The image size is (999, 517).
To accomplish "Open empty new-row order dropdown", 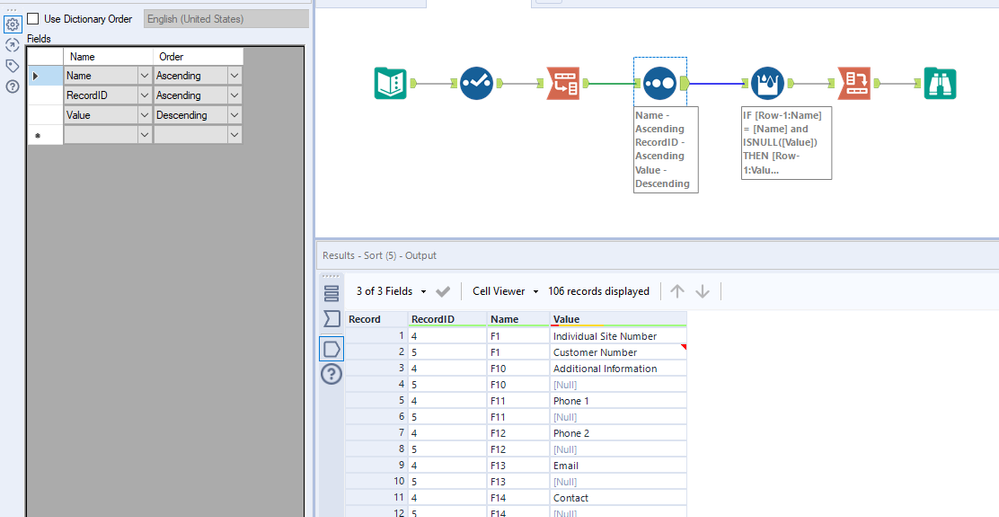I will click(x=234, y=135).
